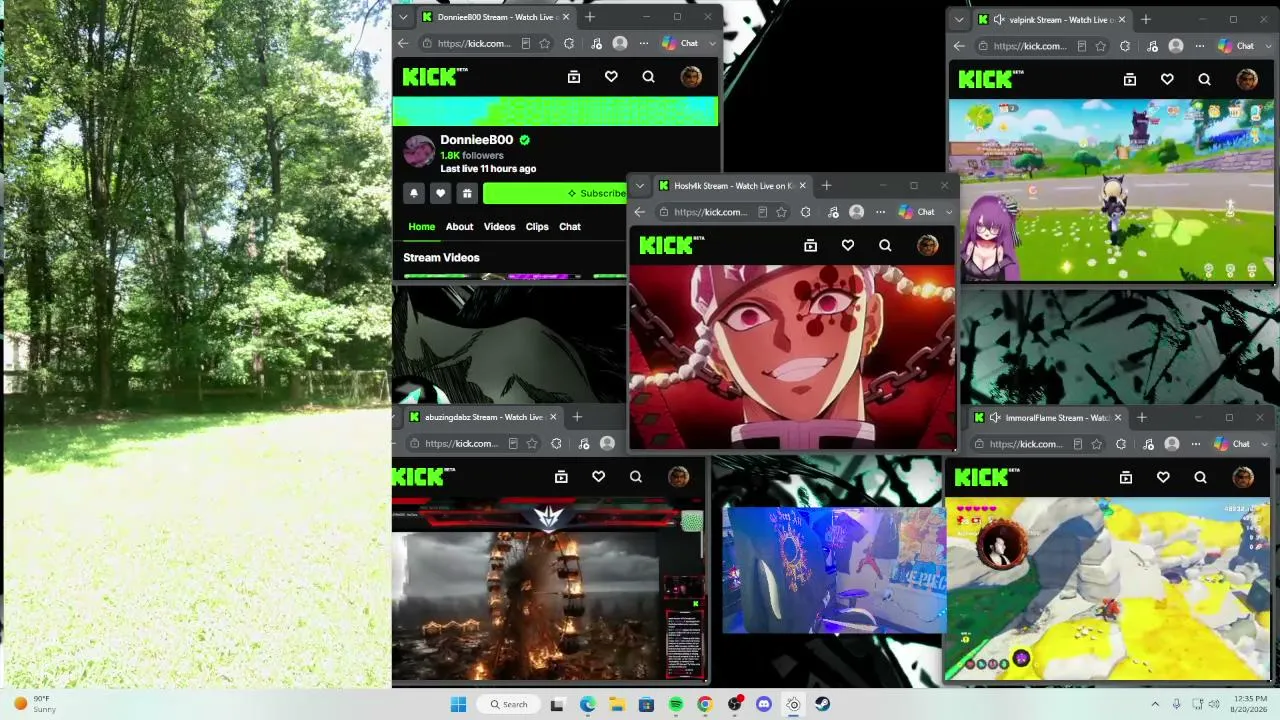
Task: Open Spotify from the taskbar
Action: pos(676,705)
